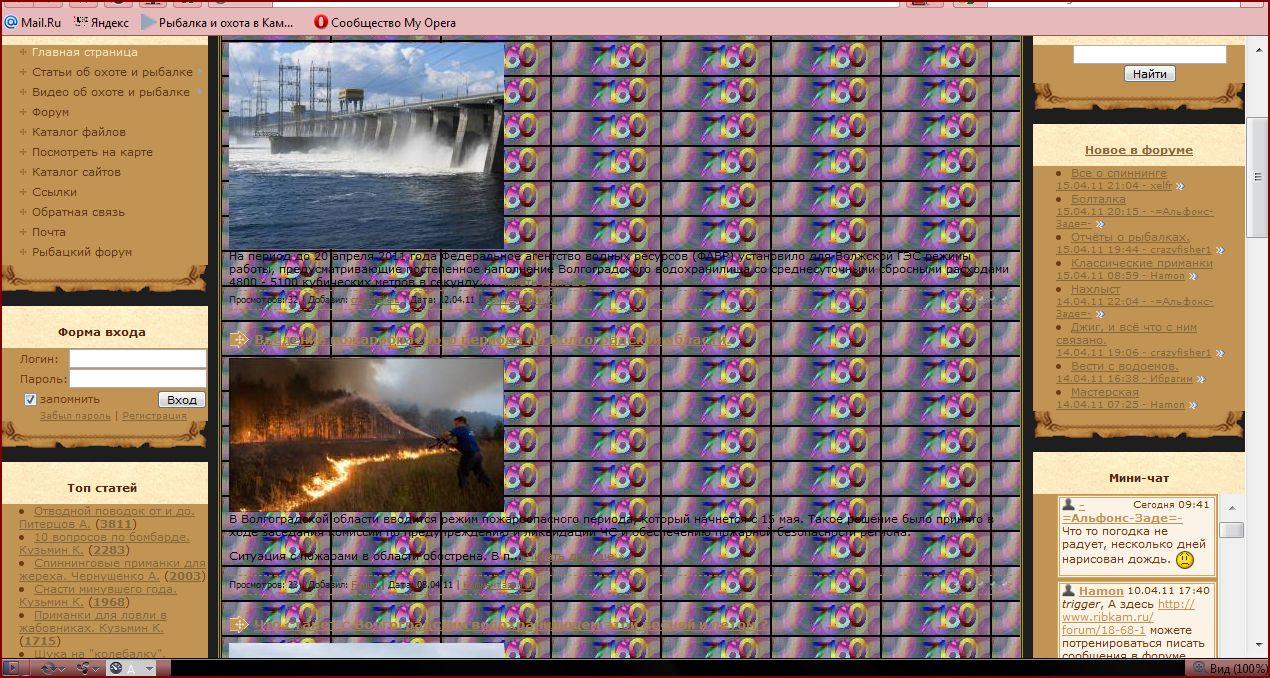Viewport: 1270px width, 678px height.
Task: Click last-post arrow icon next to xelfr
Action: [1180, 186]
